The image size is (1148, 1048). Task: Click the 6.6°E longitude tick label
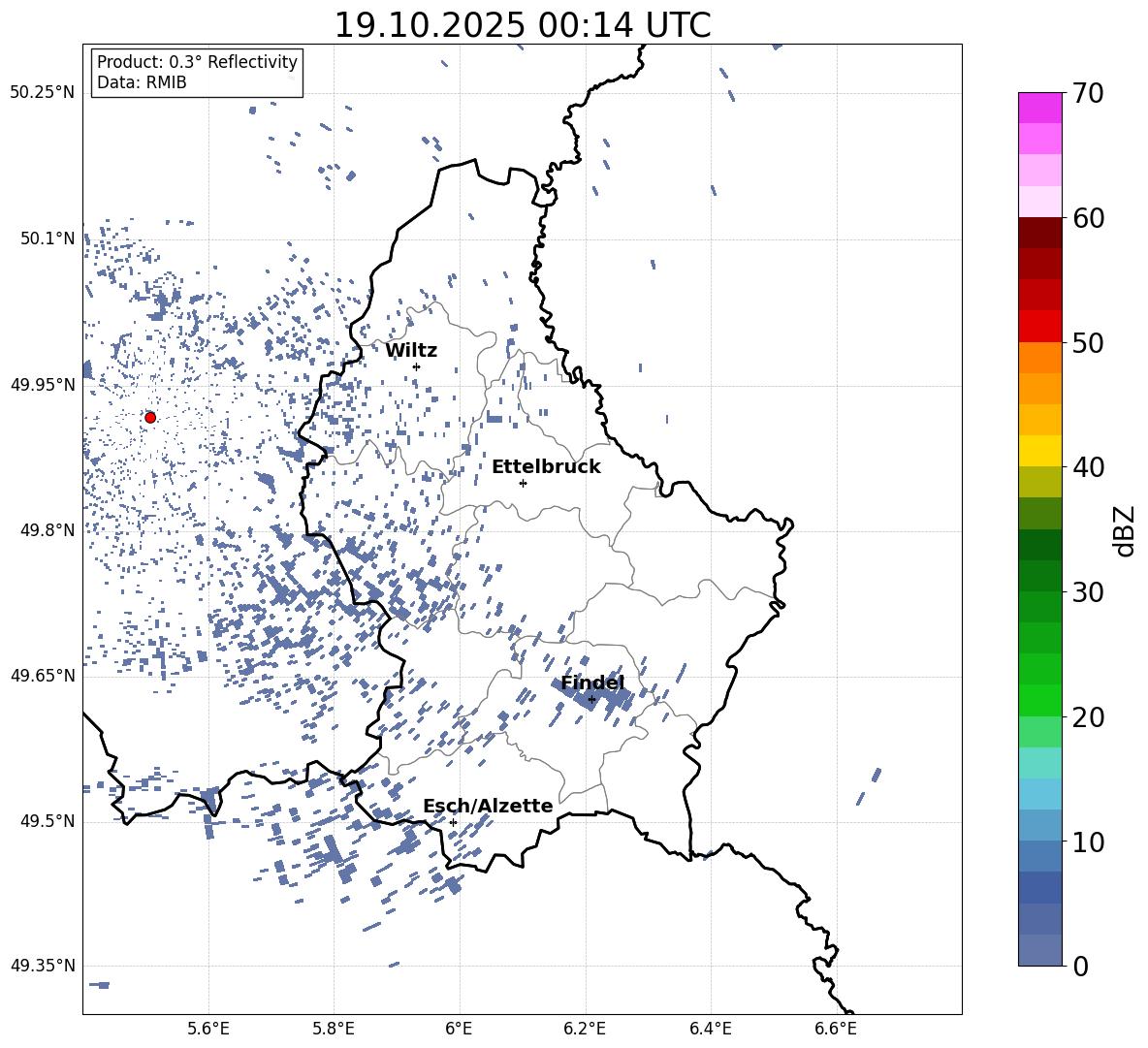pyautogui.click(x=835, y=1028)
